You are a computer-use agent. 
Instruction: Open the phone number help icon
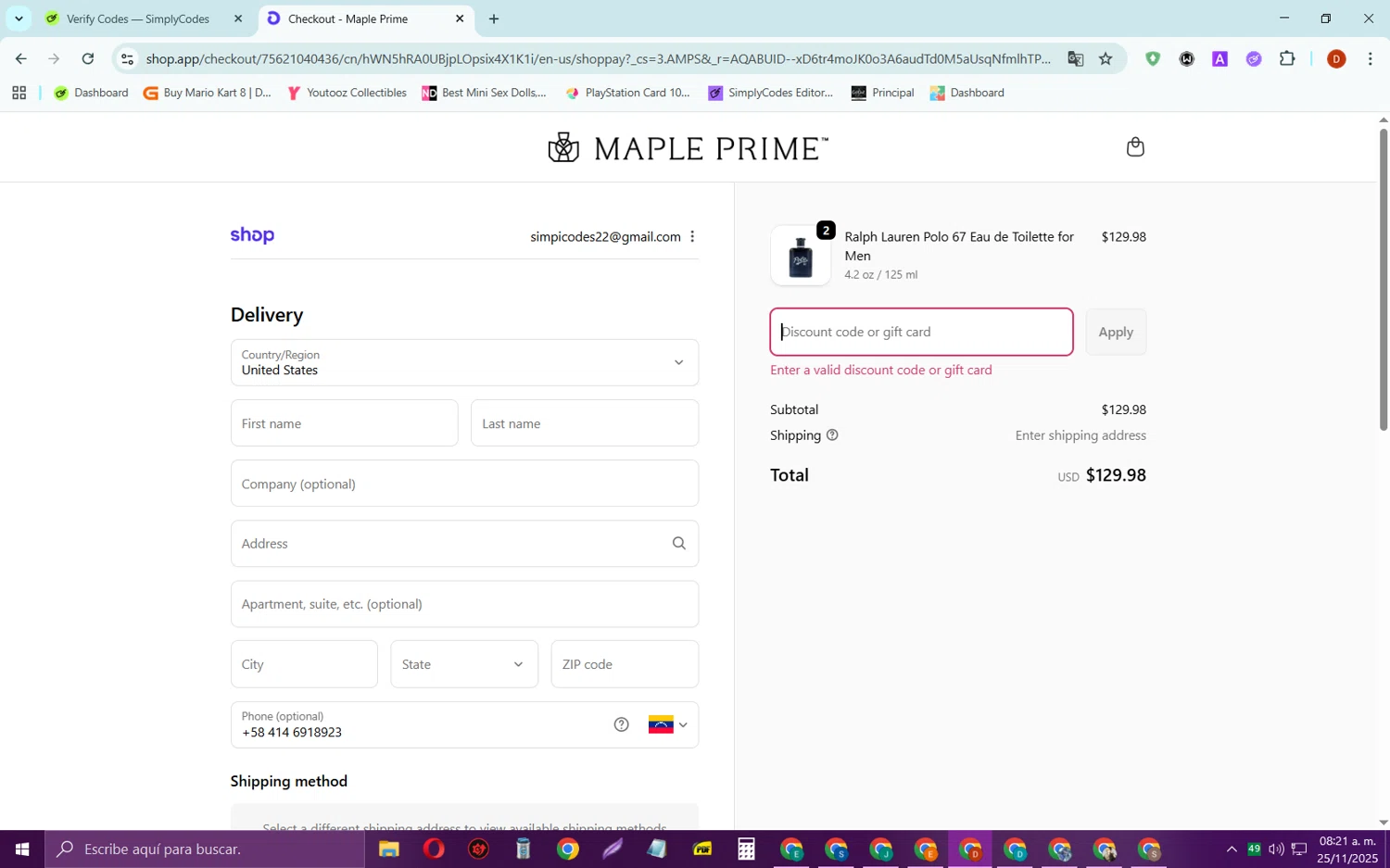point(621,724)
